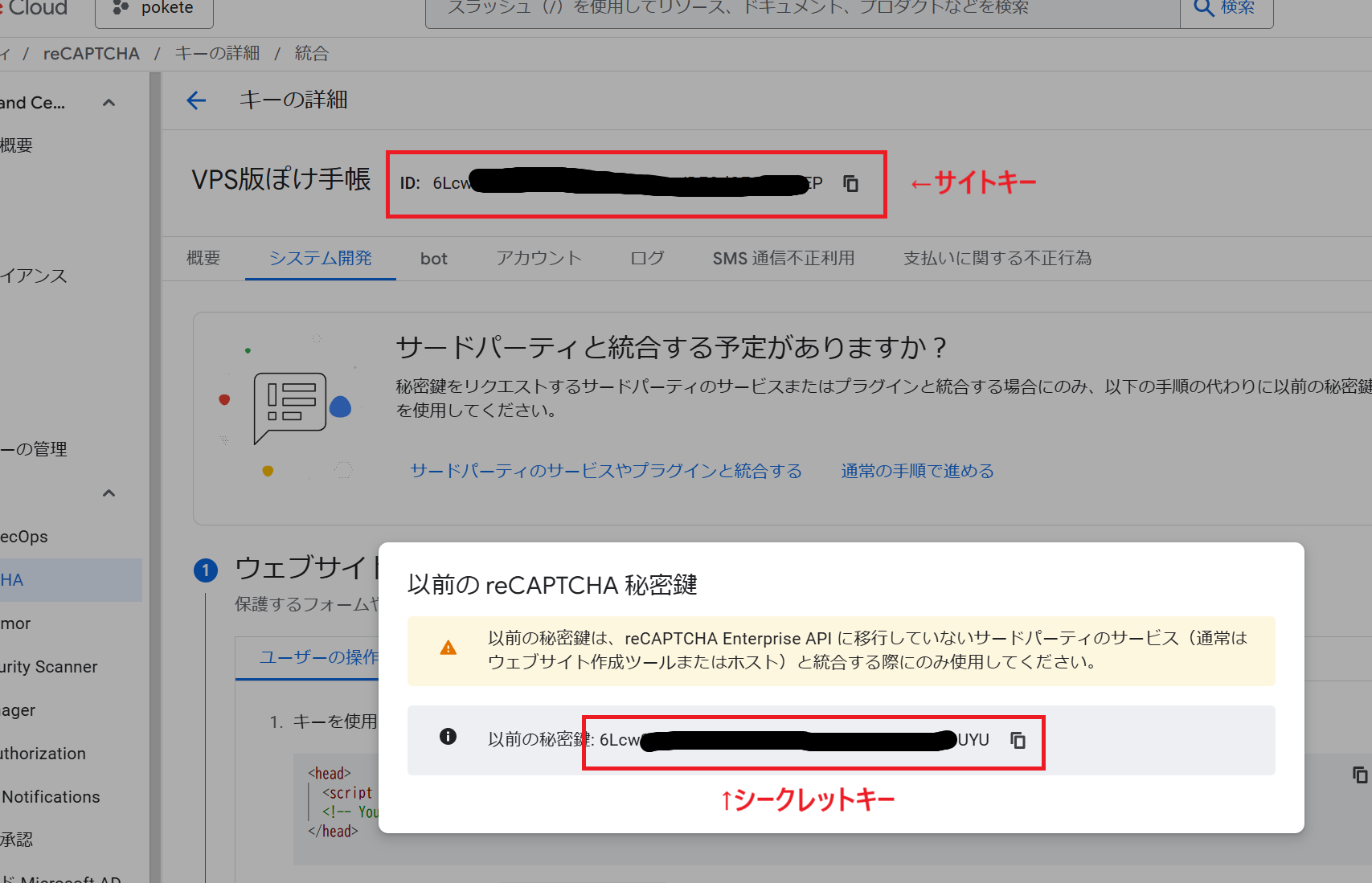
Task: Select the ユーザーの操作 tab behind the dialog
Action: pyautogui.click(x=318, y=657)
